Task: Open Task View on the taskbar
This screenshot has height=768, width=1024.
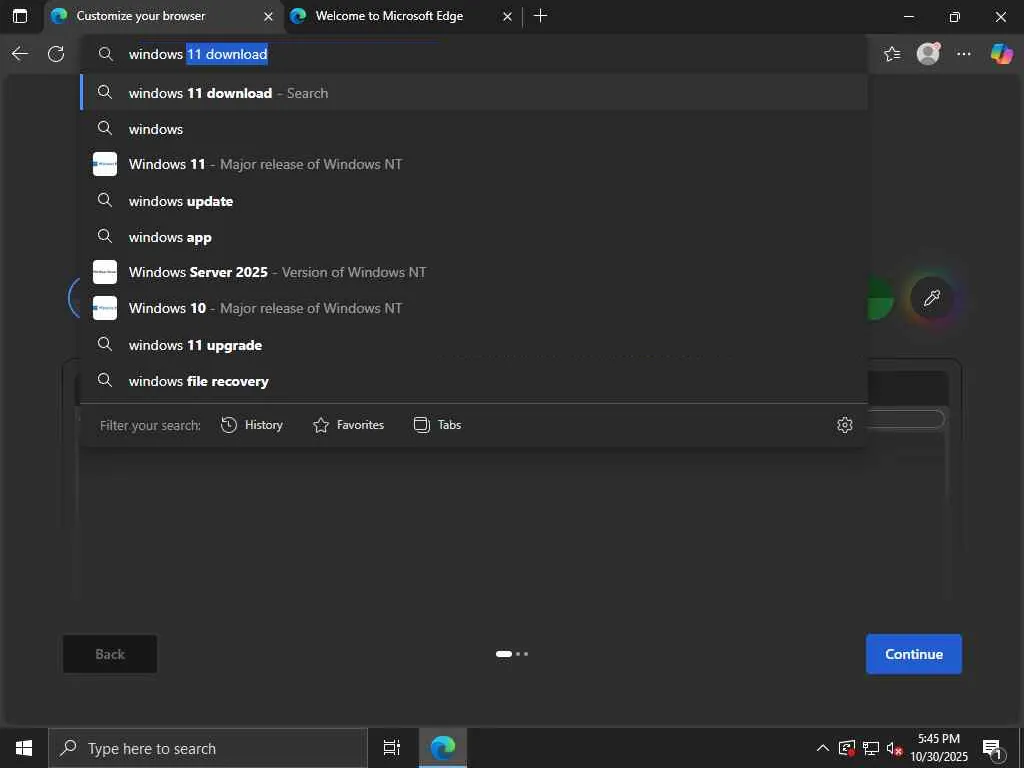Action: click(x=392, y=748)
